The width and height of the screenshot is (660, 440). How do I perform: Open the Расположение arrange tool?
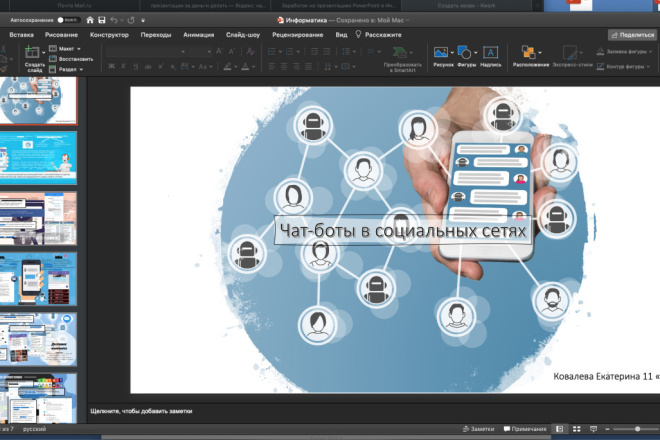tap(530, 57)
